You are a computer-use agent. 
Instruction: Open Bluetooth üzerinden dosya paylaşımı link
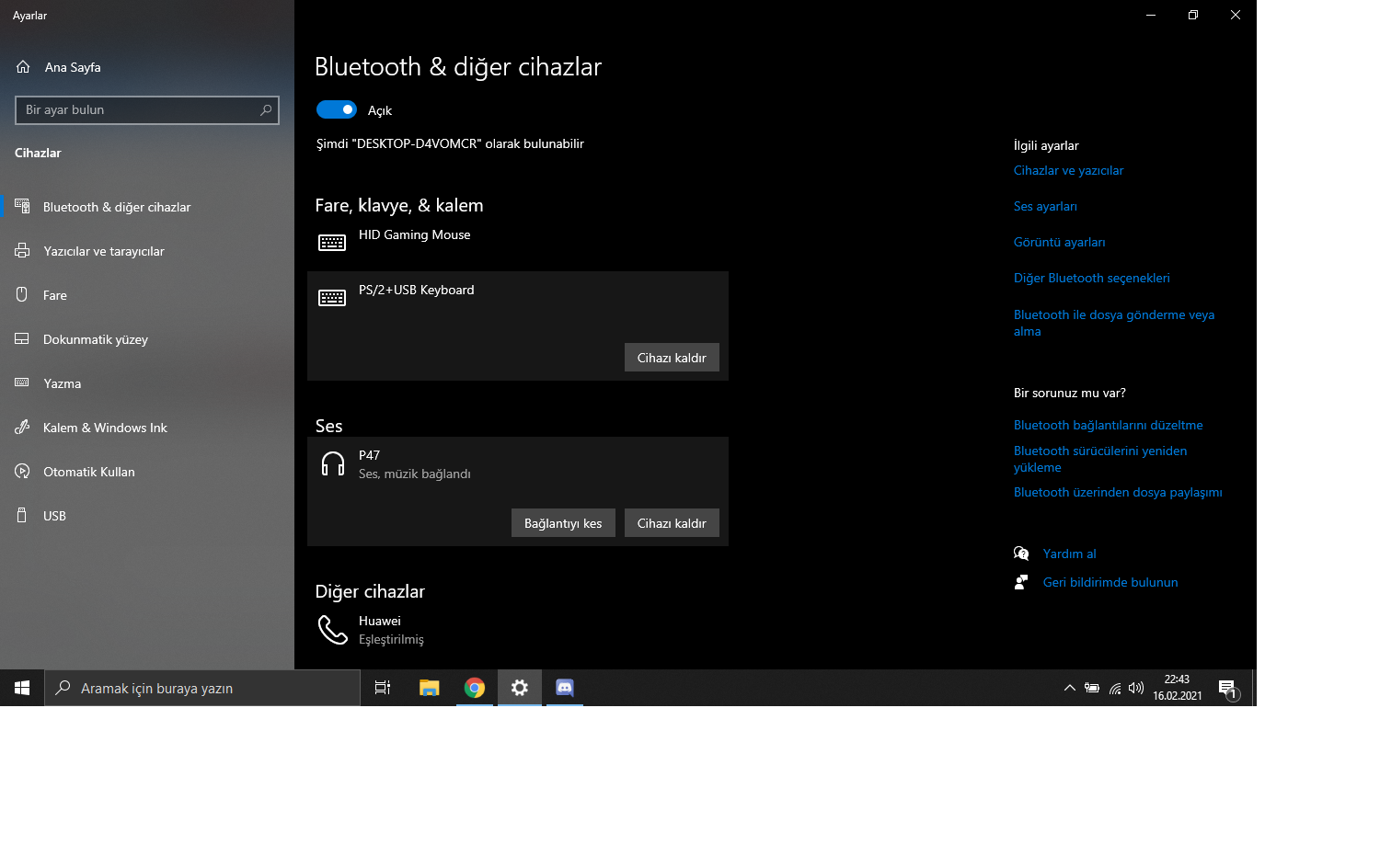(1118, 492)
